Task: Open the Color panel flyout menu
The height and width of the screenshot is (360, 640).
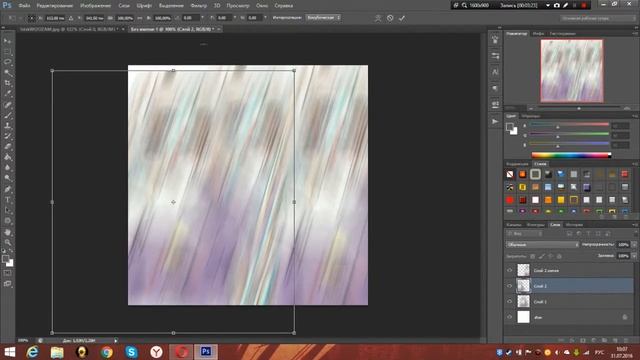Action: [635, 116]
